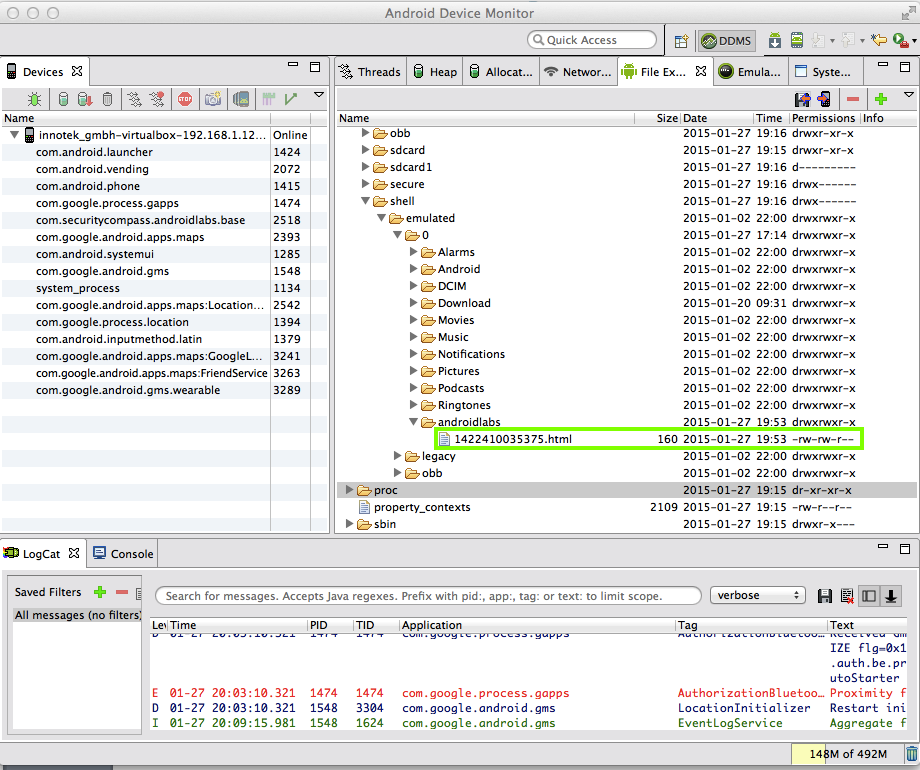Click Push file onto device icon
Screen dimensions: 920x770
click(824, 99)
